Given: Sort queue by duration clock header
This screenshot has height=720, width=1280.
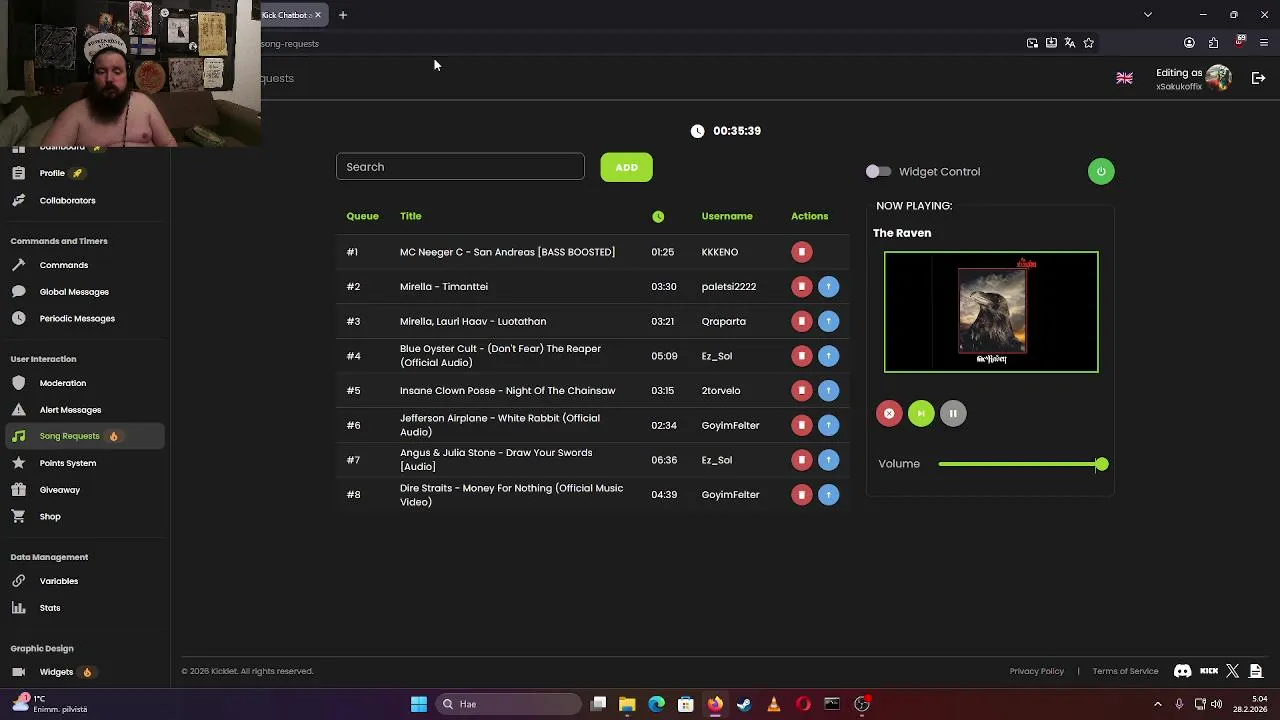Looking at the screenshot, I should (x=658, y=216).
